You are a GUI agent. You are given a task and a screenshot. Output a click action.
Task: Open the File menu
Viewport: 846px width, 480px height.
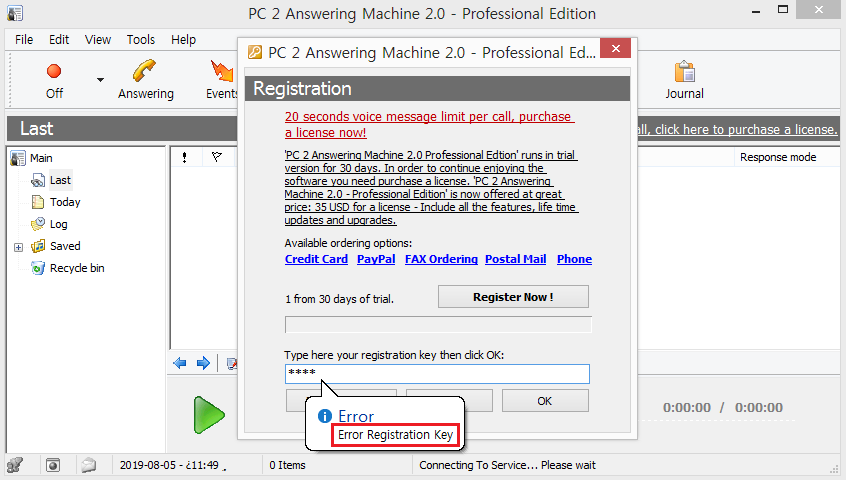(x=24, y=39)
